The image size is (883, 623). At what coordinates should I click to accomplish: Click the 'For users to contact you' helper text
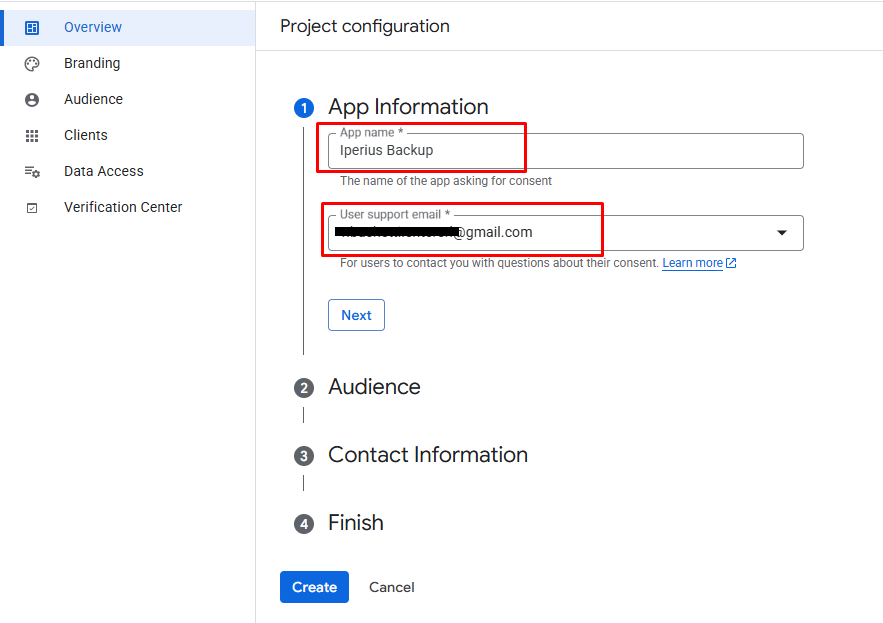(500, 263)
